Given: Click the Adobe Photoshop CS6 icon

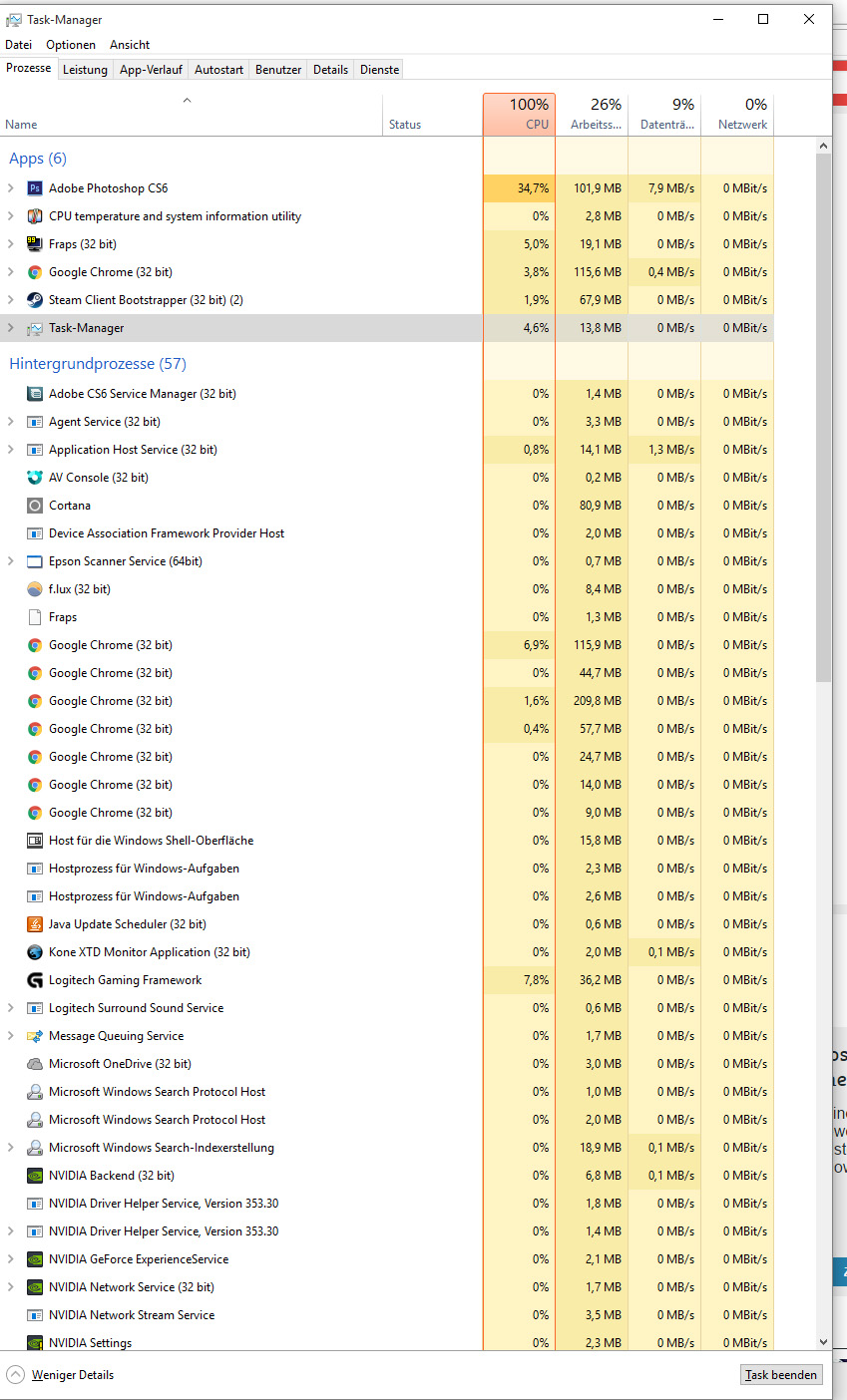Looking at the screenshot, I should (35, 188).
